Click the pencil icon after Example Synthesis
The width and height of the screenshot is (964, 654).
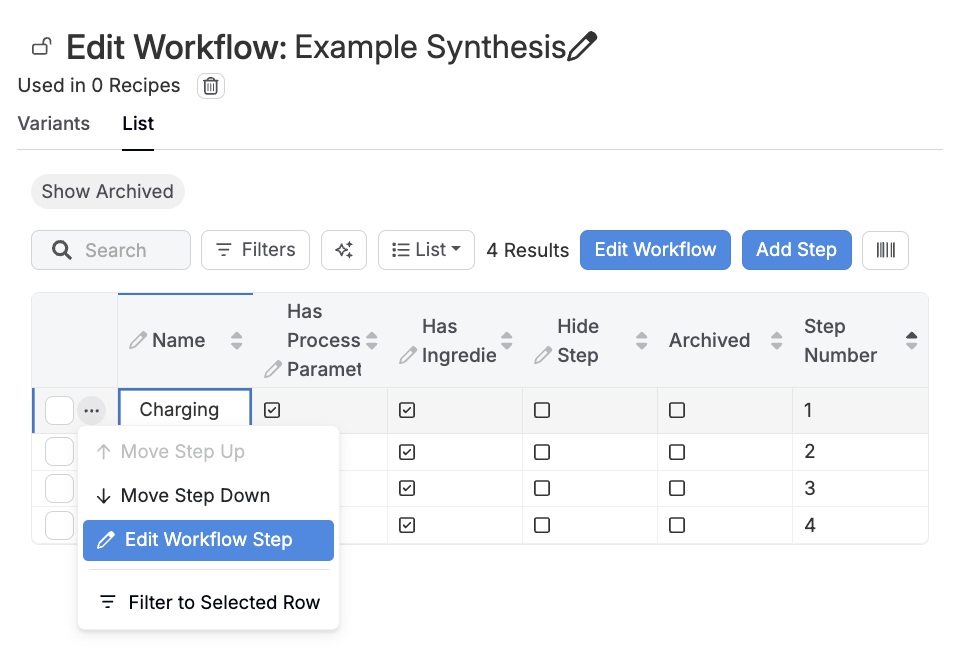pos(582,47)
